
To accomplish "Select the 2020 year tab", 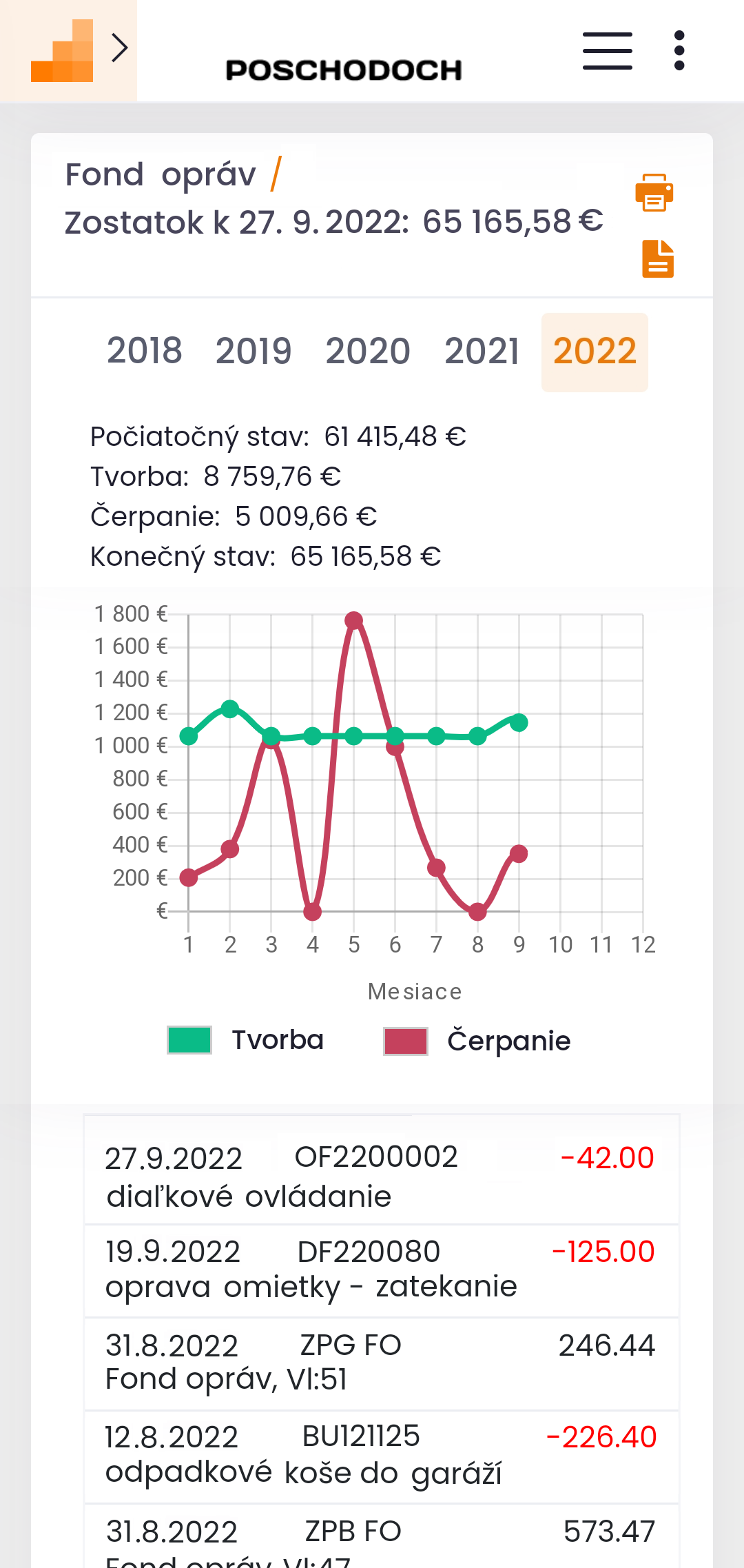I will point(368,352).
